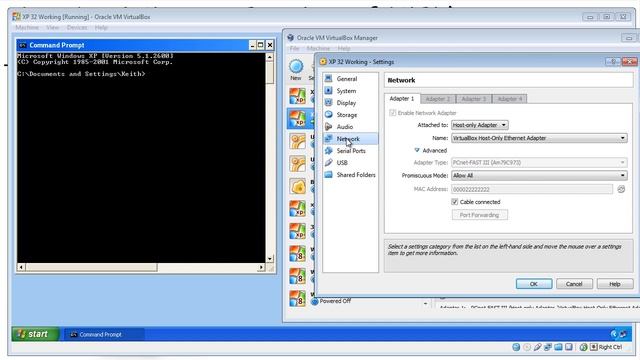The image size is (640, 360).
Task: Switch to the Adapter 2 tab
Action: (x=438, y=99)
